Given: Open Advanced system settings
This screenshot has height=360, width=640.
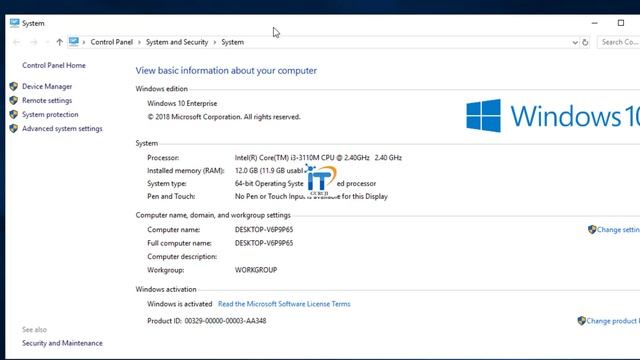Looking at the screenshot, I should point(62,129).
